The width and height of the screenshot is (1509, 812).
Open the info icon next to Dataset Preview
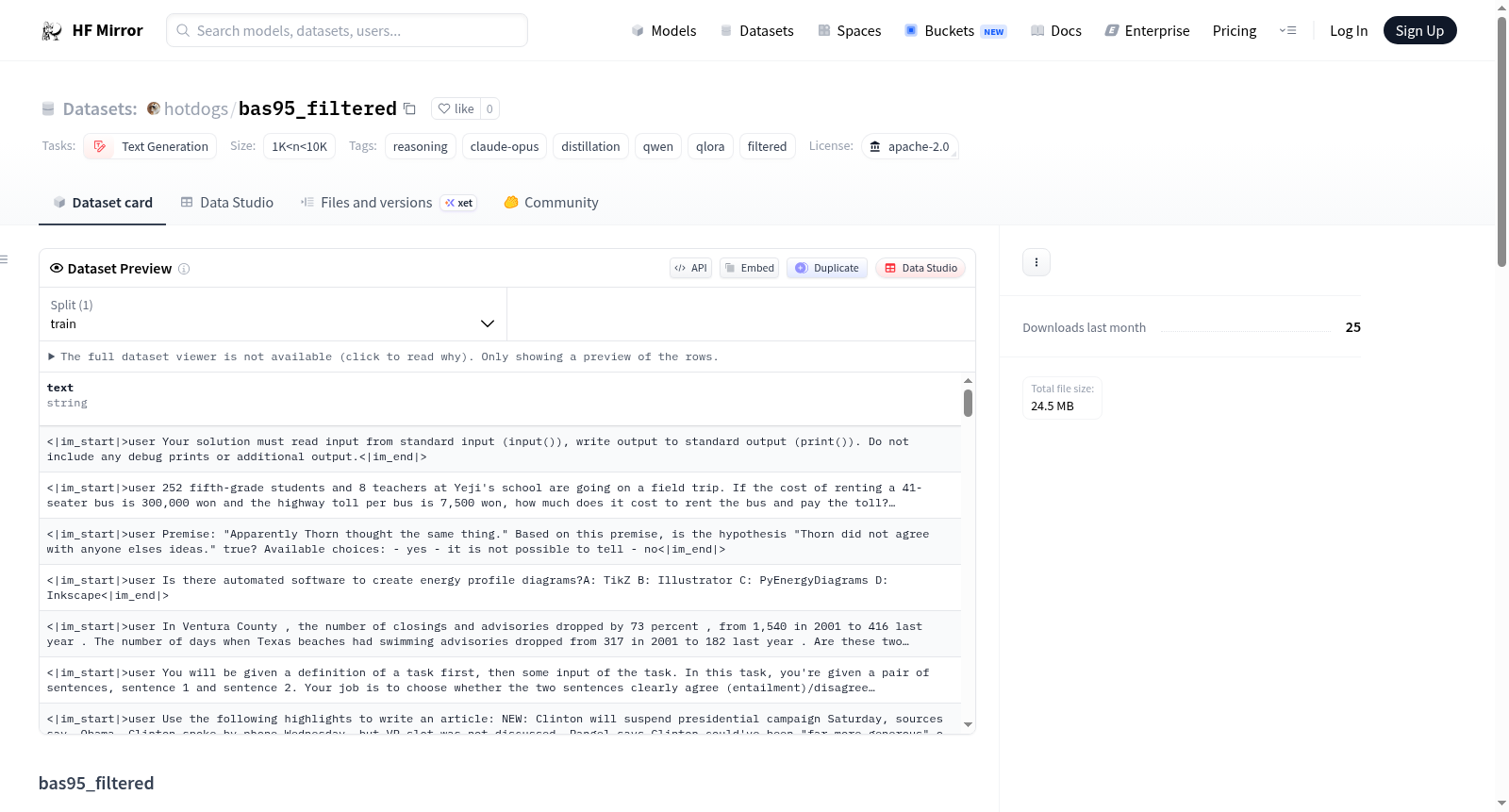tap(184, 269)
